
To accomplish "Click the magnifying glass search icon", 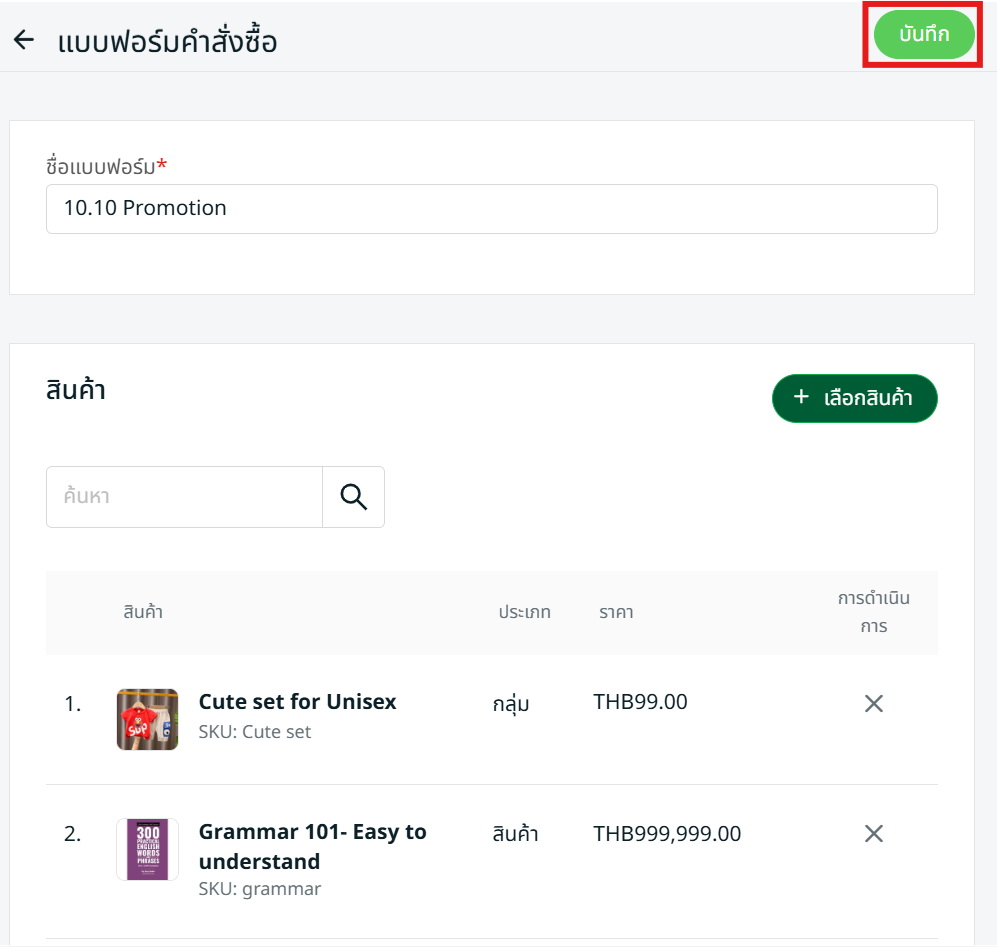I will 353,497.
